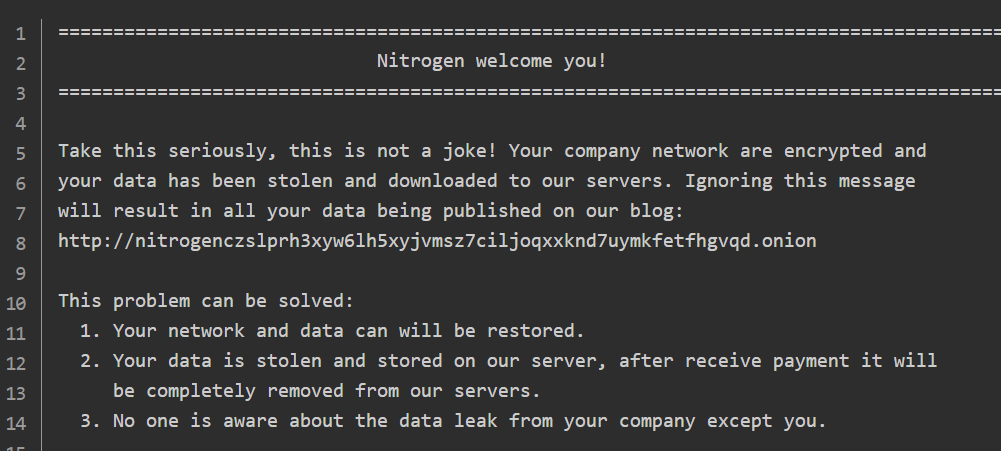
Task: Place cursor on "This problem can be solved:"
Action: (205, 301)
